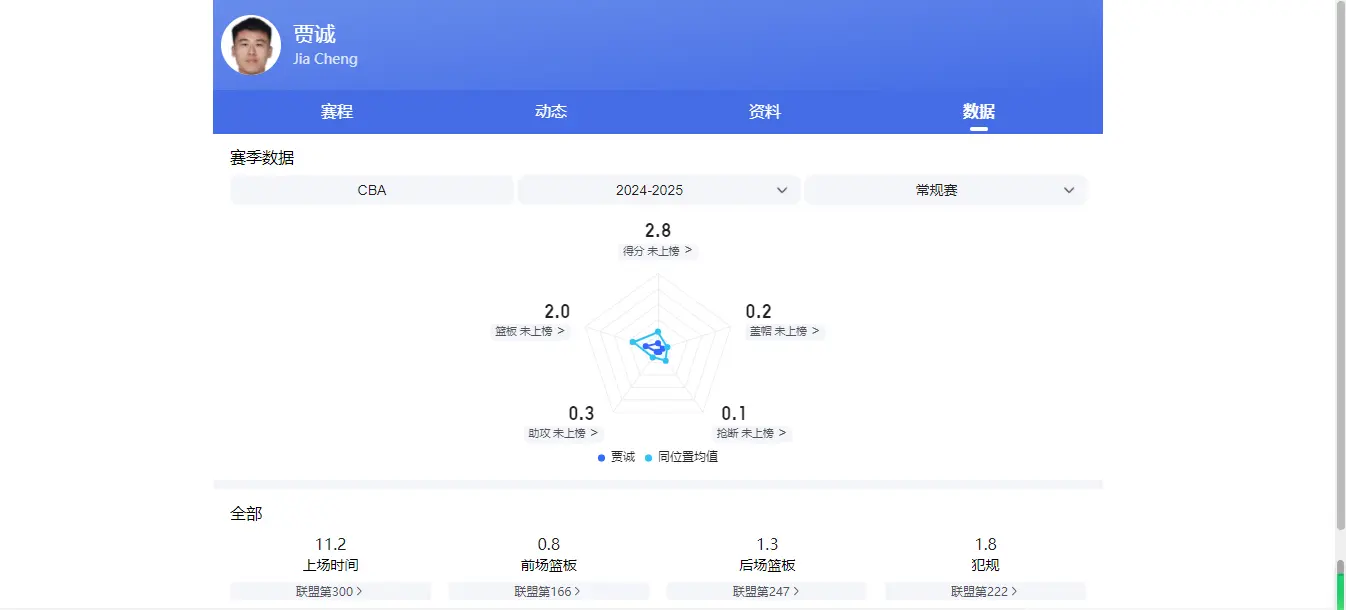This screenshot has height=610, width=1346.
Task: Open 前场篮板 联盟第166 ranking
Action: pos(550,591)
